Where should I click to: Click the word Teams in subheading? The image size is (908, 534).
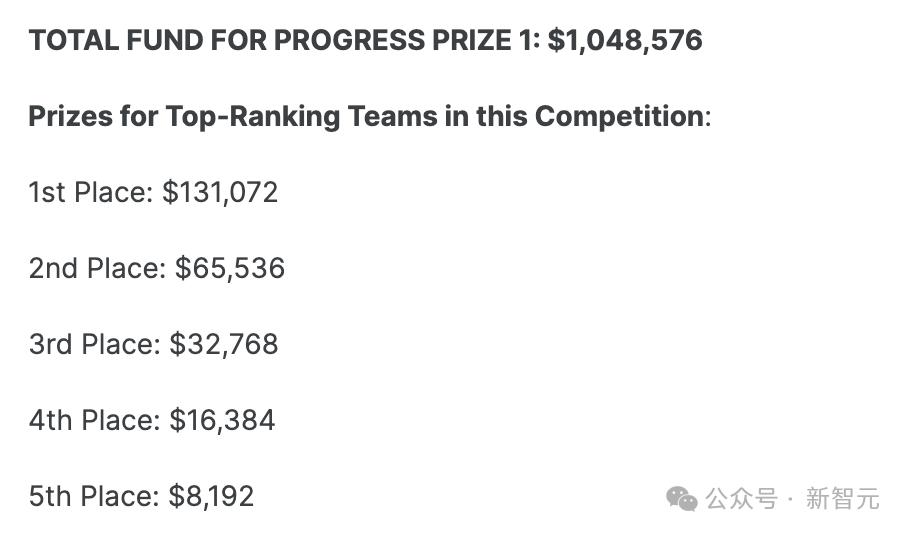[393, 116]
